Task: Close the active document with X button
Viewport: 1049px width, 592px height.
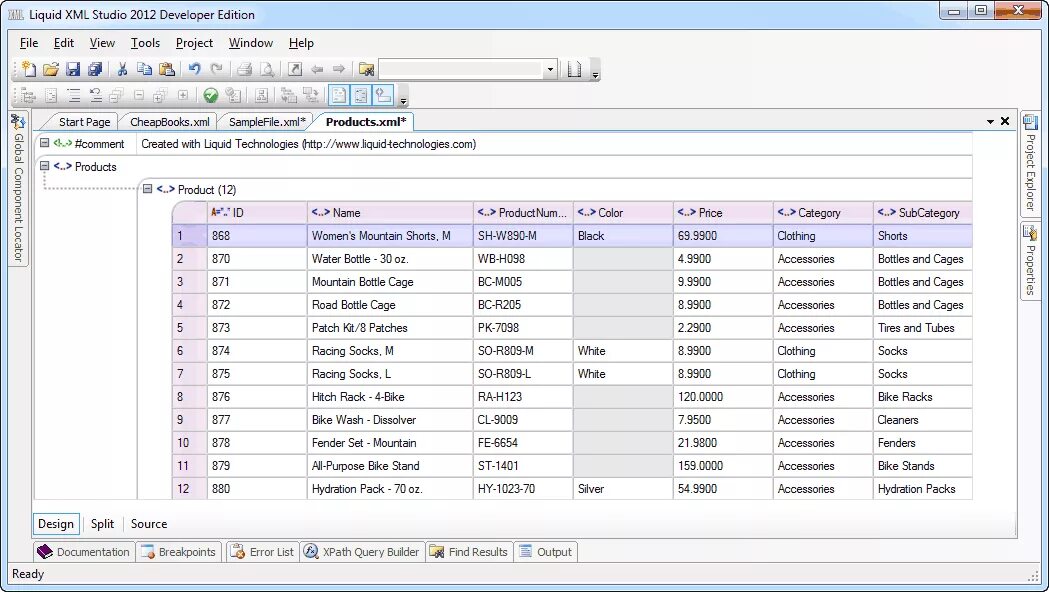Action: [x=1005, y=121]
